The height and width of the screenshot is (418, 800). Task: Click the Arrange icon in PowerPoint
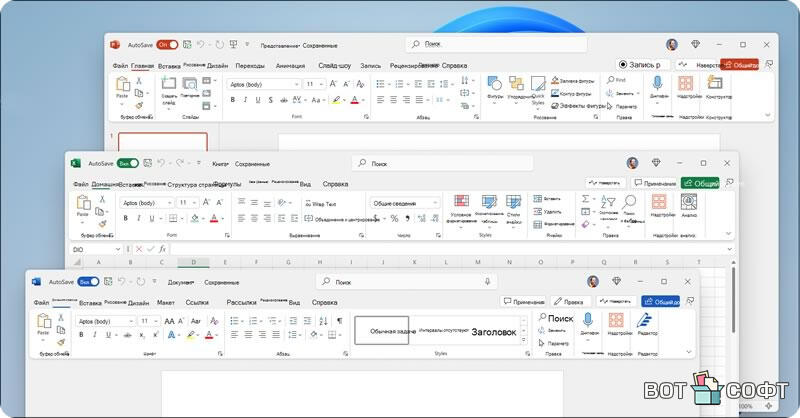(516, 83)
